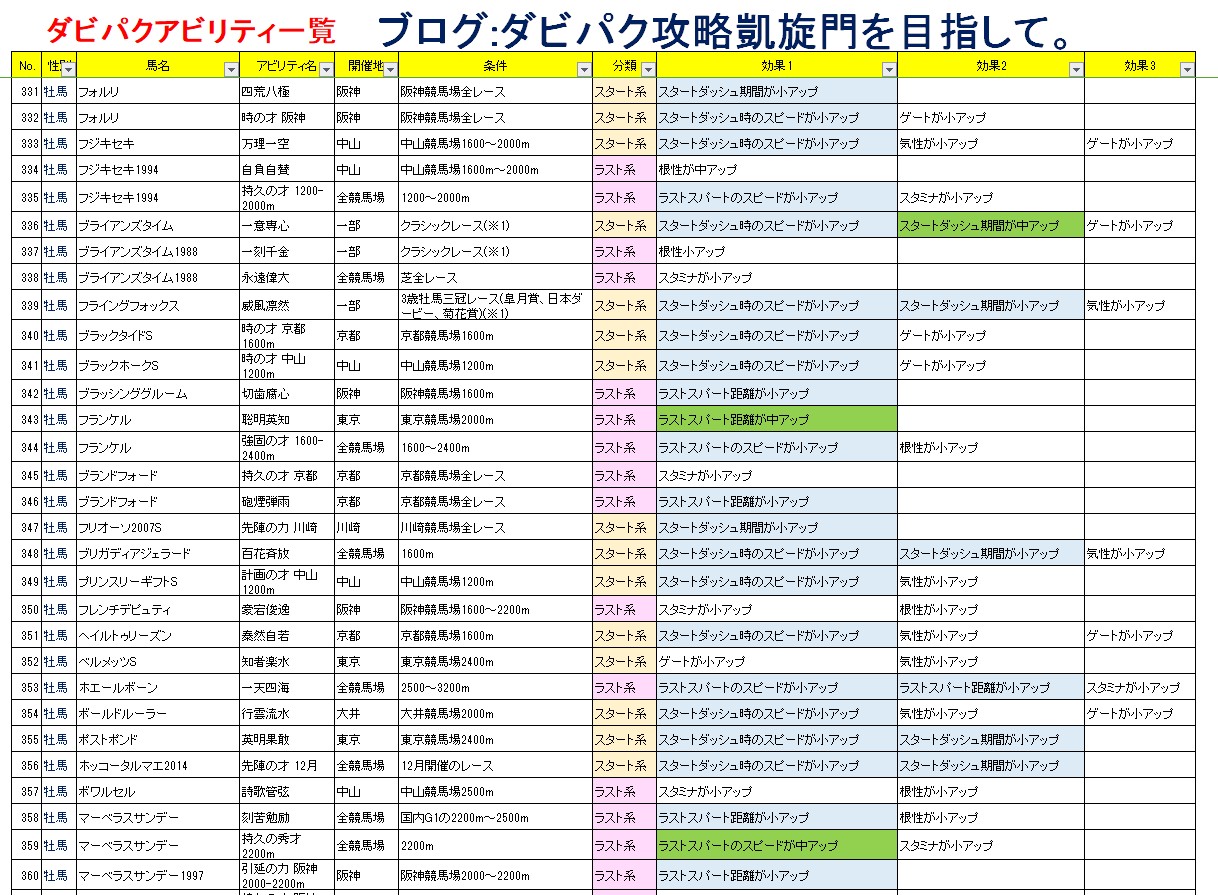Select the ability cell 一刻千金
Screen dimensions: 1218x895
click(x=286, y=251)
